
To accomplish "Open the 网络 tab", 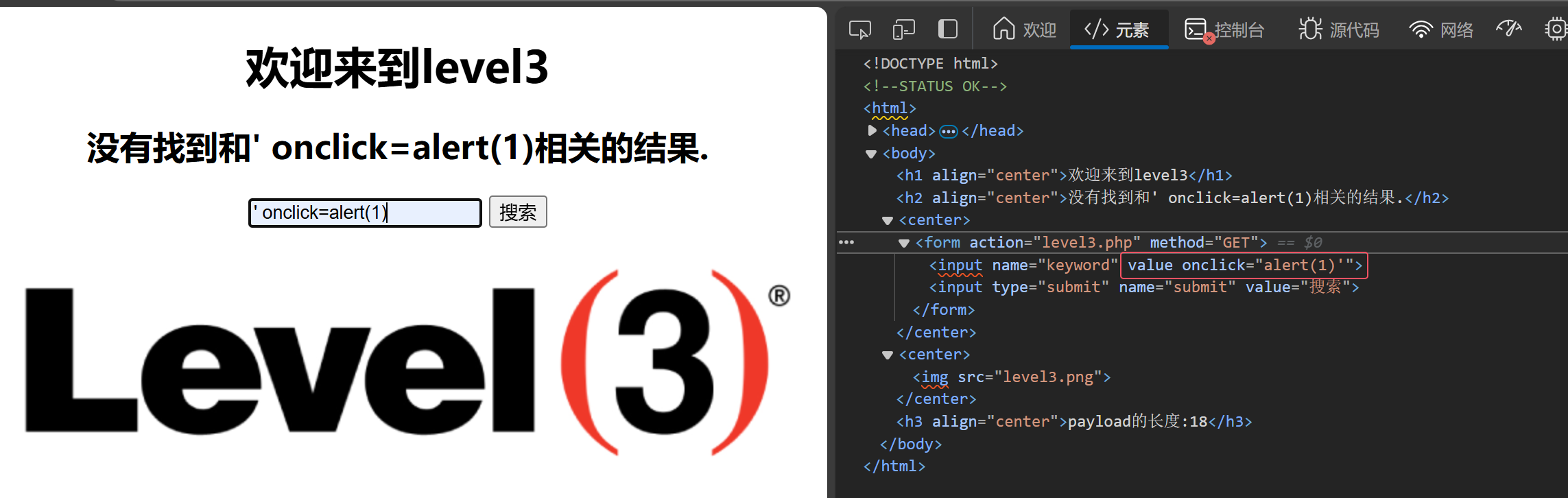I will [1441, 29].
